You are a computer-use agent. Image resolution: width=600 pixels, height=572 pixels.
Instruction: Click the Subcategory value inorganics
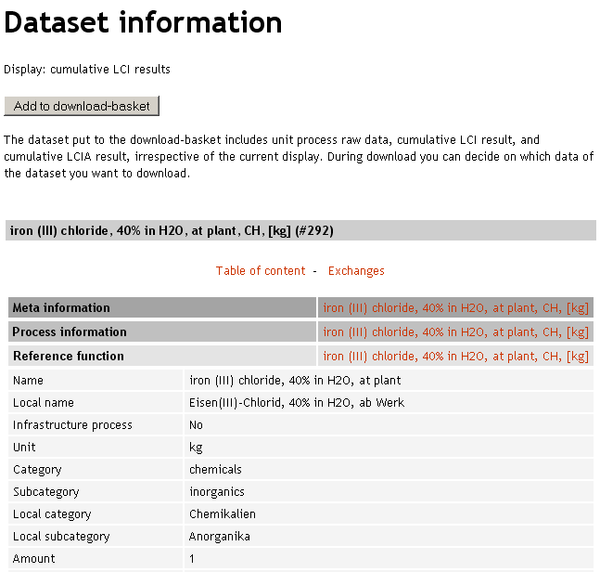click(216, 492)
